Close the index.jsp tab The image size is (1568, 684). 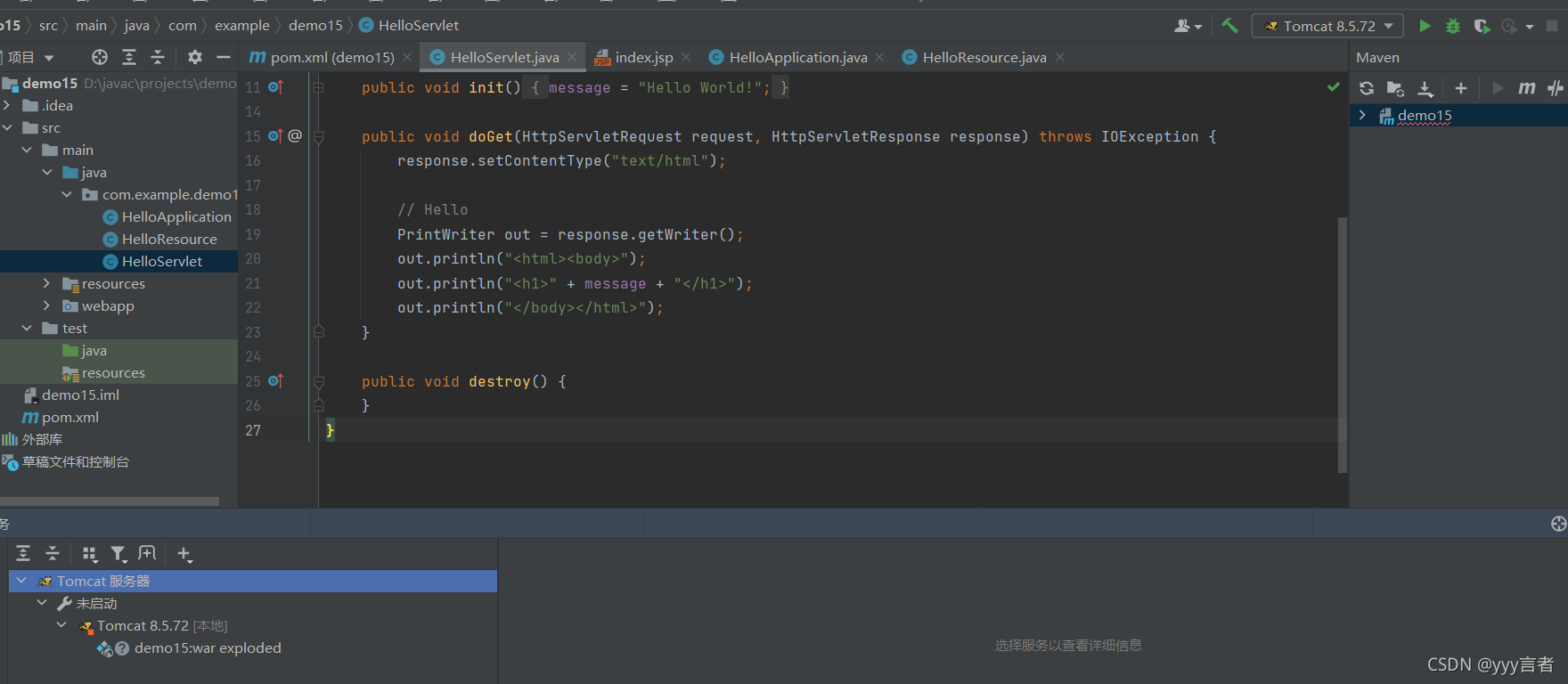[686, 57]
